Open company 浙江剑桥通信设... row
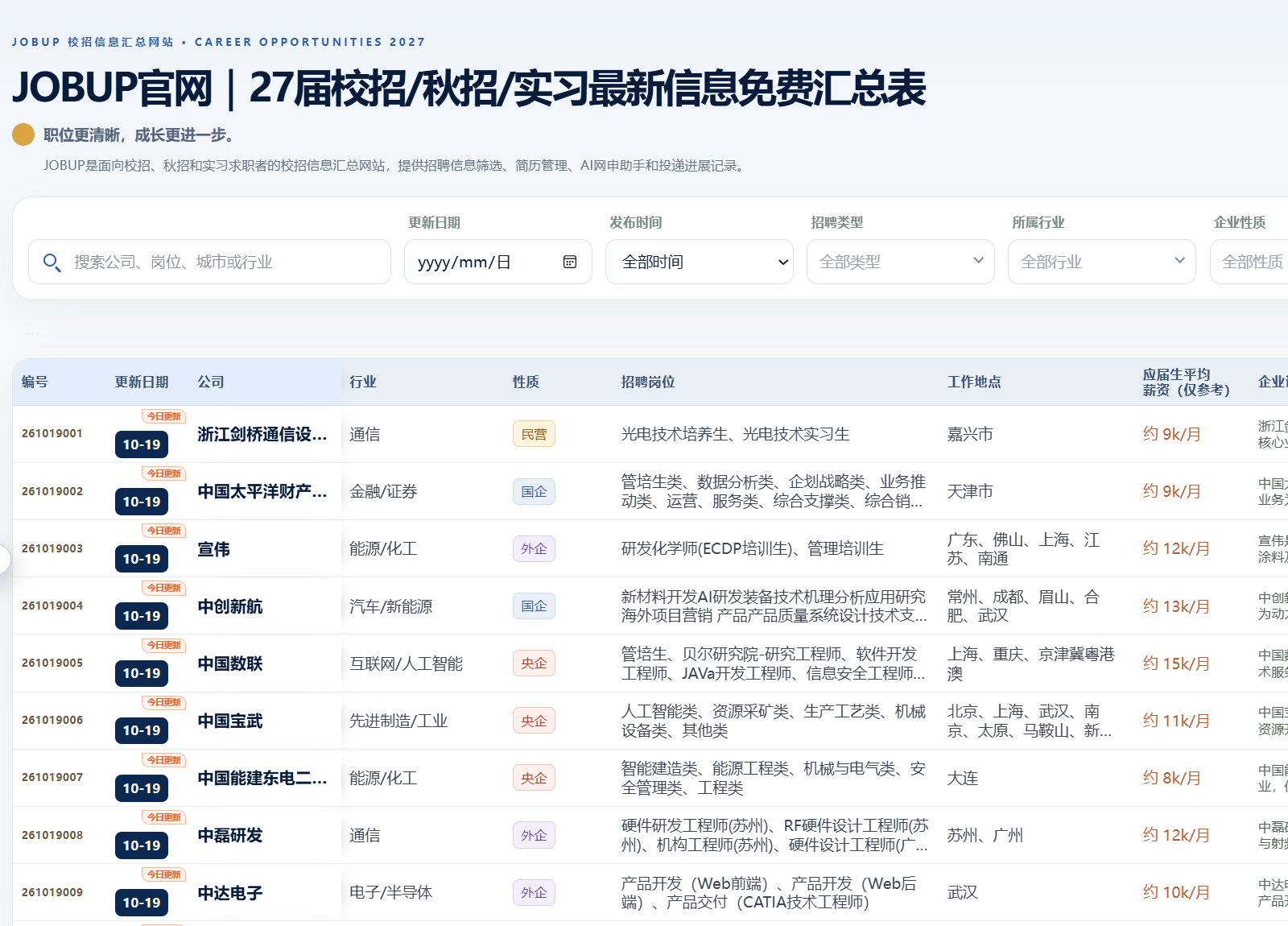 point(262,434)
